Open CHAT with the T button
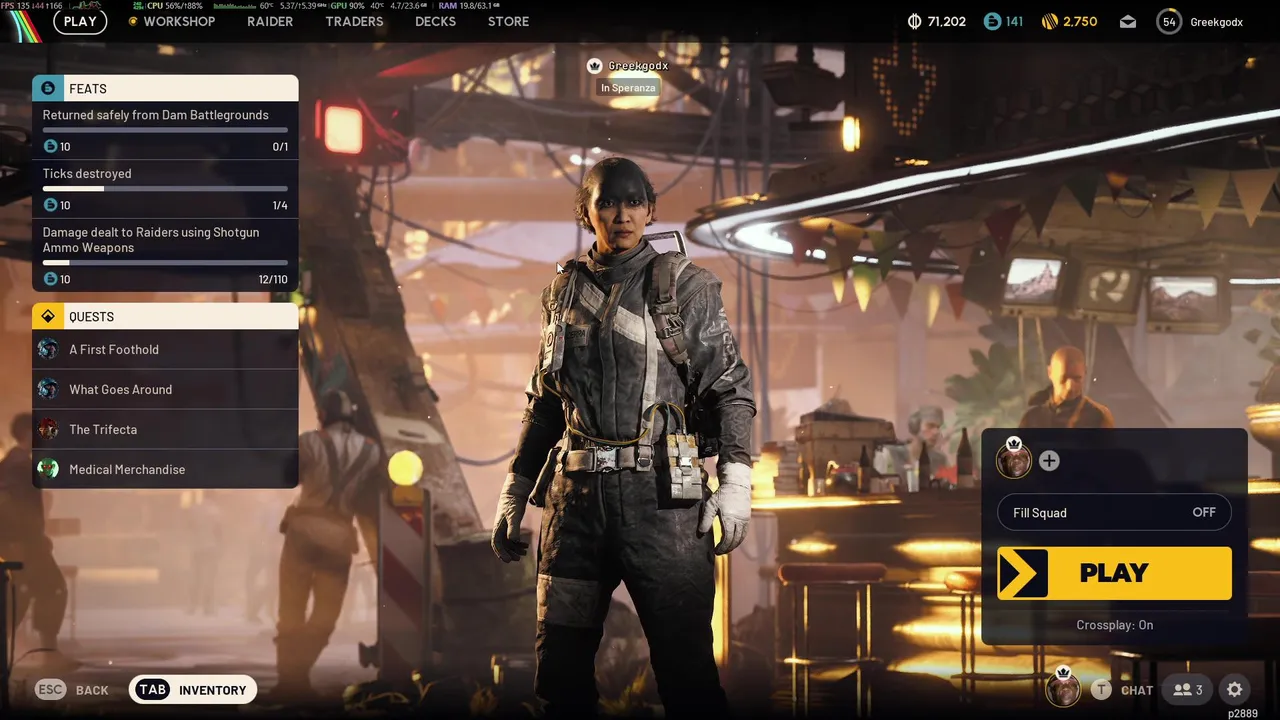Image resolution: width=1280 pixels, height=720 pixels. click(x=1123, y=690)
